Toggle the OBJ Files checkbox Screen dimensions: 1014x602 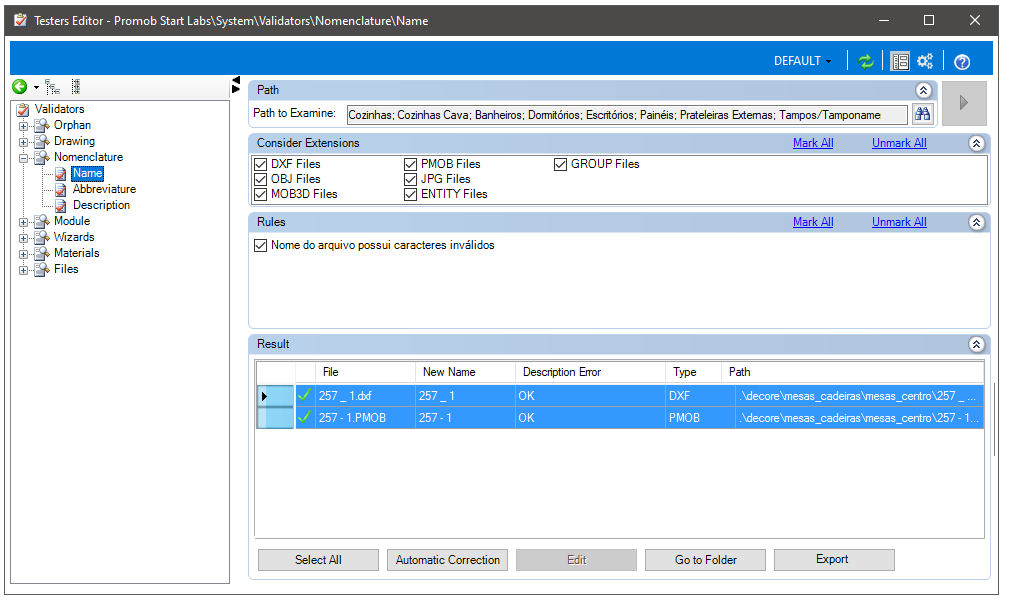[x=261, y=179]
